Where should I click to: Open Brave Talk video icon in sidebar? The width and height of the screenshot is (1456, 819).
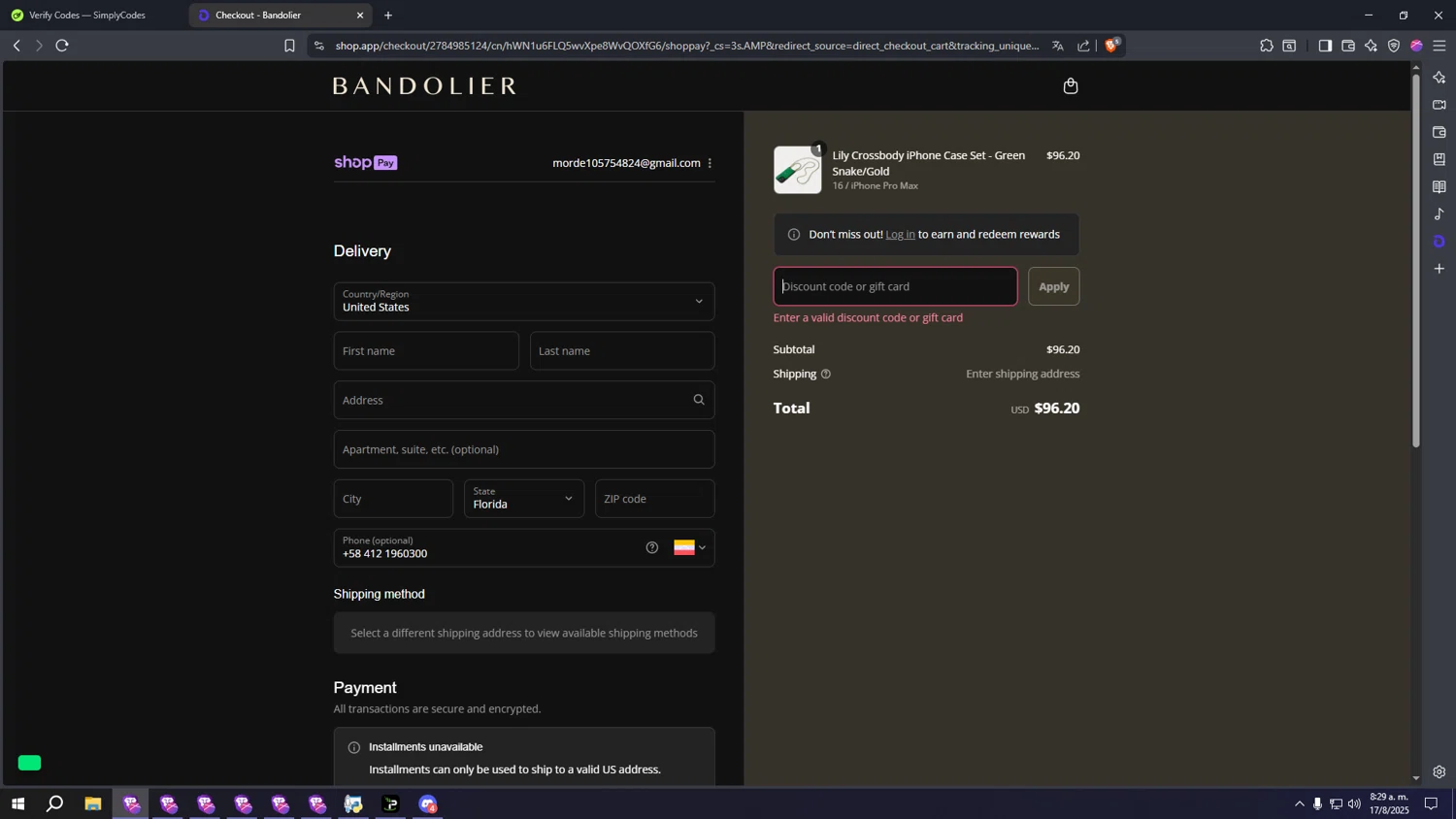click(1439, 105)
